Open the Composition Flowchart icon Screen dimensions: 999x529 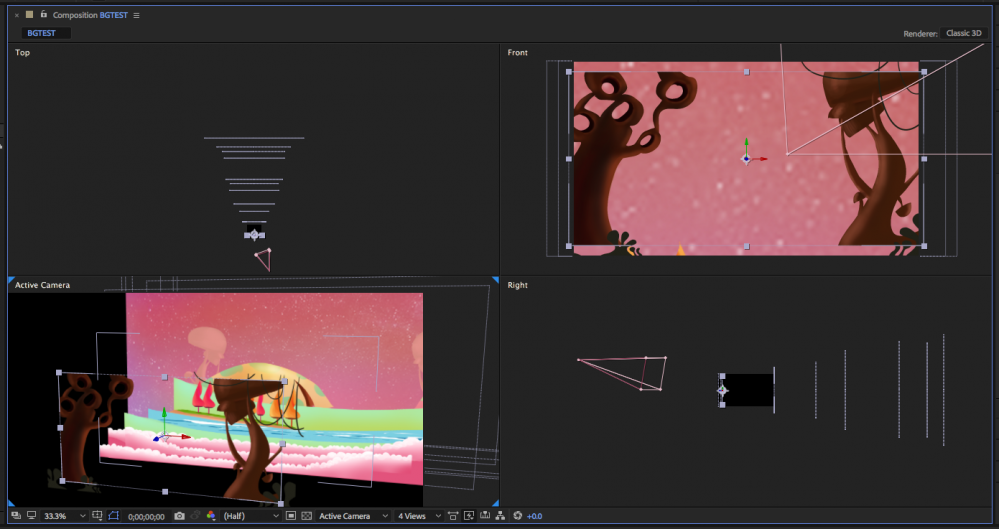tap(500, 516)
